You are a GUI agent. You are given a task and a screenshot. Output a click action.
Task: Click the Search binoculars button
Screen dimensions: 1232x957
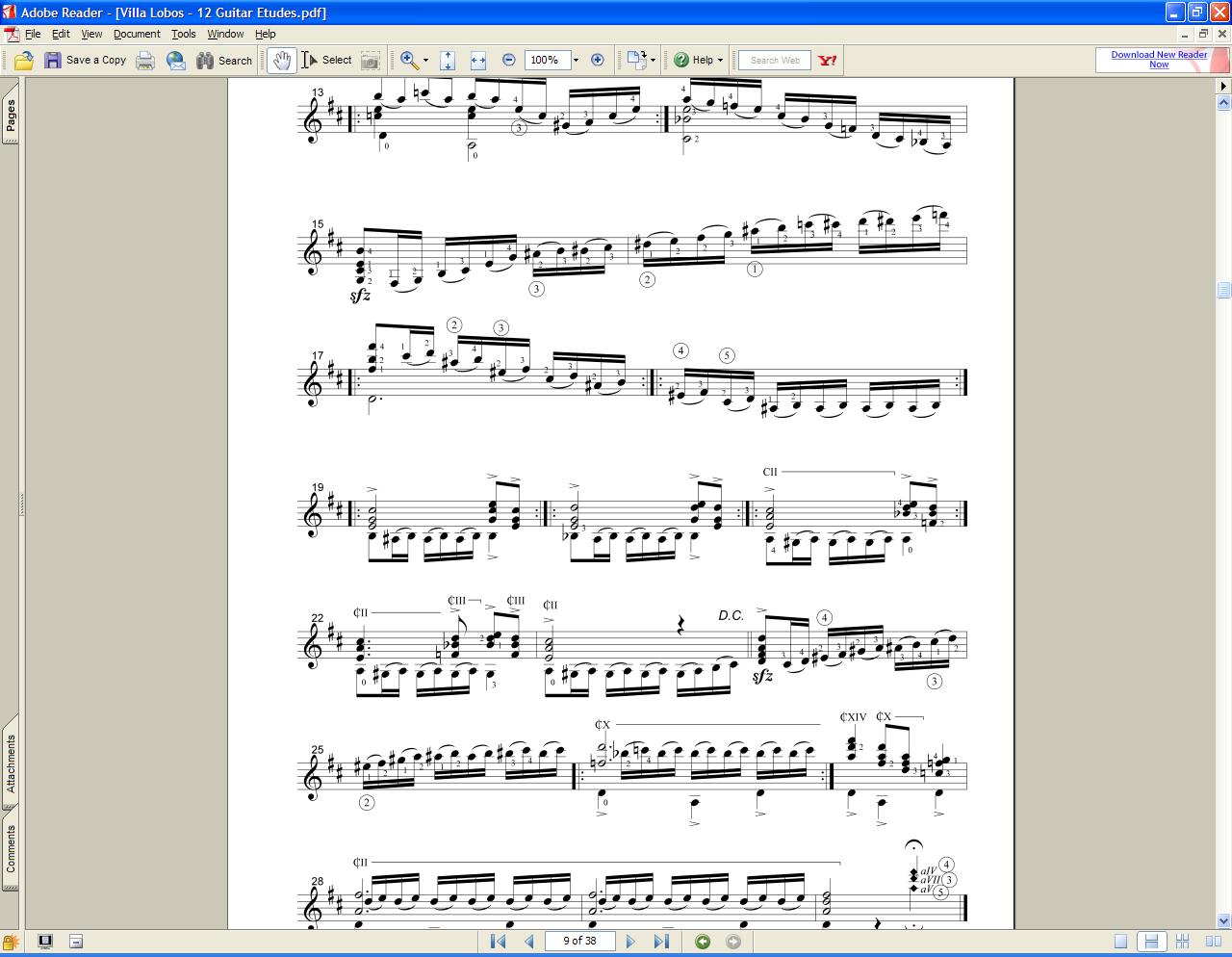coord(224,60)
